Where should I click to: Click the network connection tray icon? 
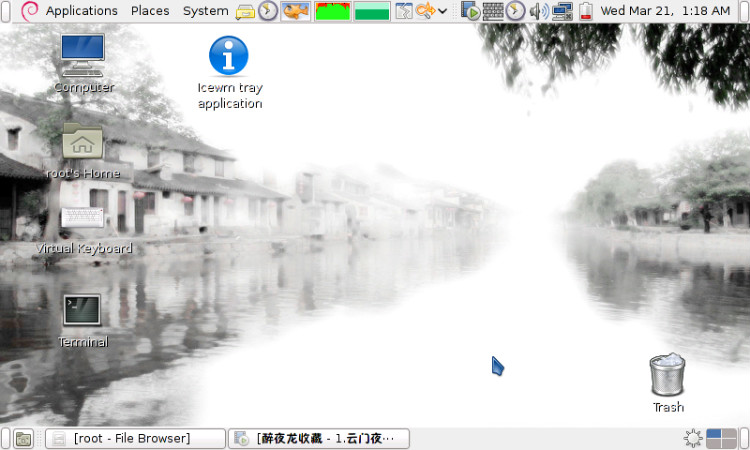(x=562, y=11)
